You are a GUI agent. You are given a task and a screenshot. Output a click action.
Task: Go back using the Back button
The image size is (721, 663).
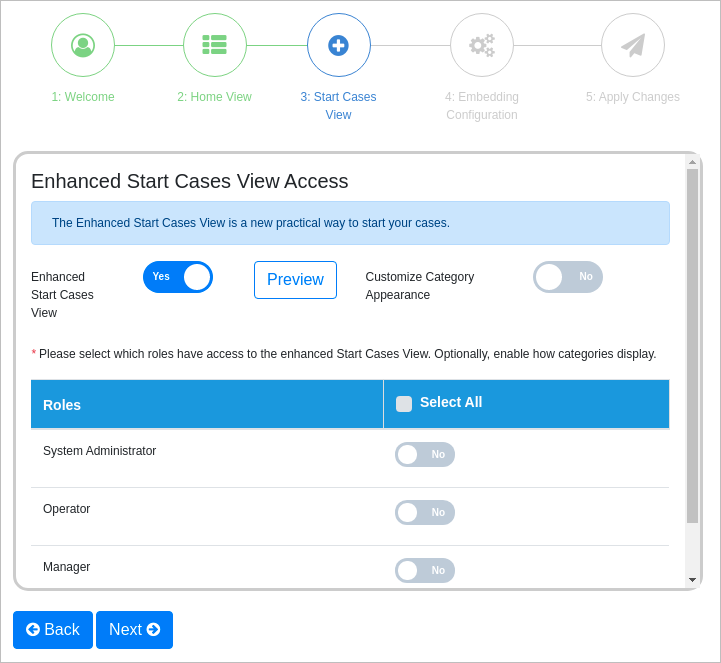click(53, 630)
